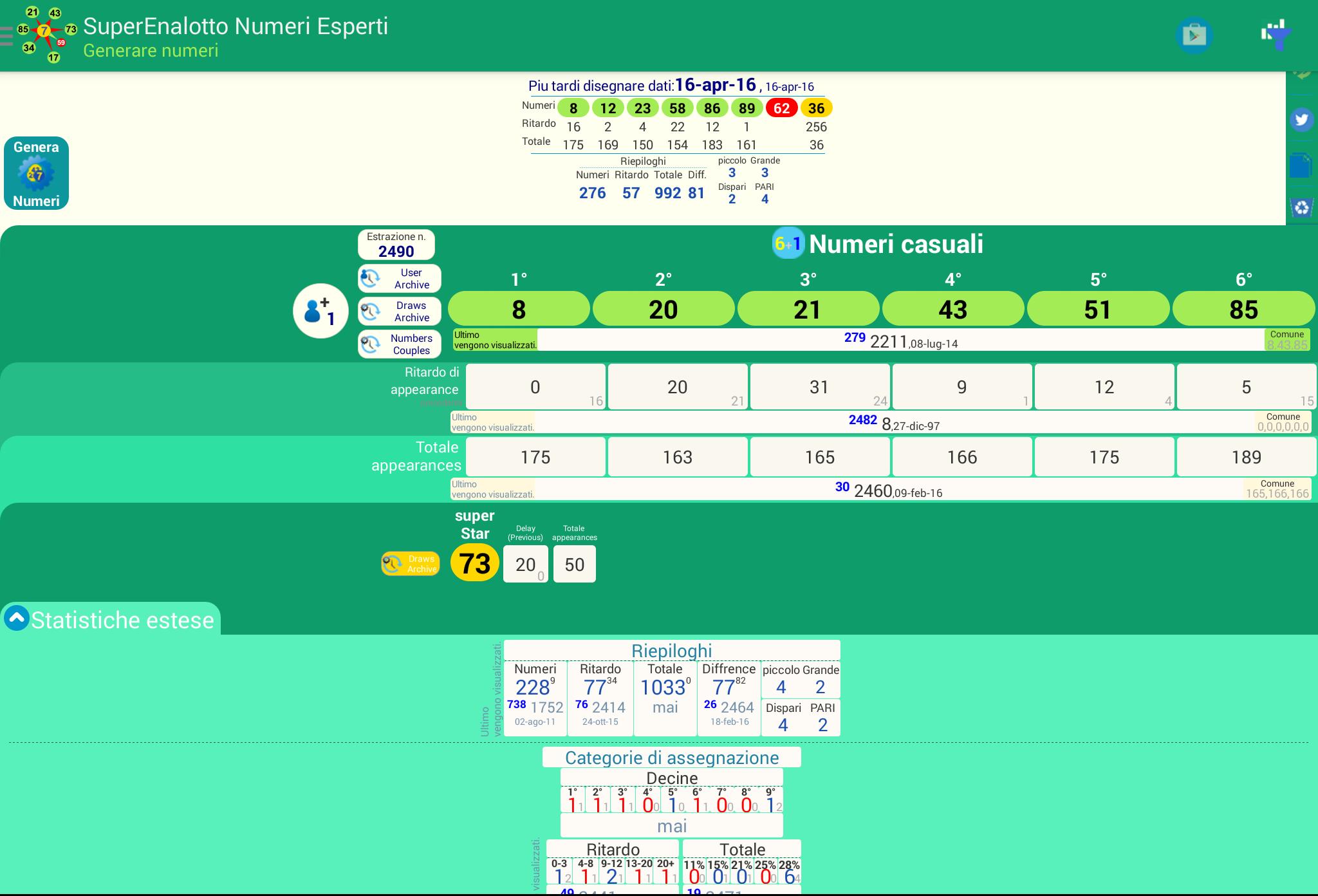Tap the drawn number 23 ball
Screen dimensions: 1318x896
click(x=643, y=108)
